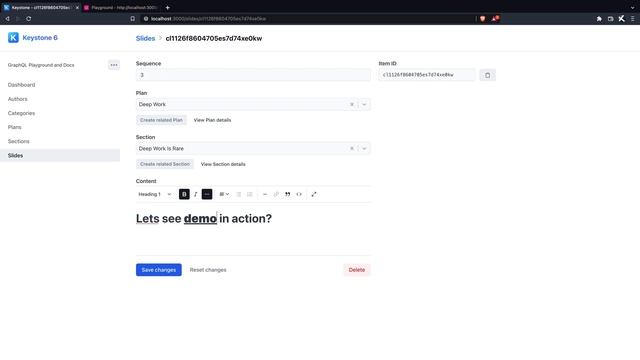The width and height of the screenshot is (640, 360).
Task: Click Reset changes button
Action: [208, 270]
